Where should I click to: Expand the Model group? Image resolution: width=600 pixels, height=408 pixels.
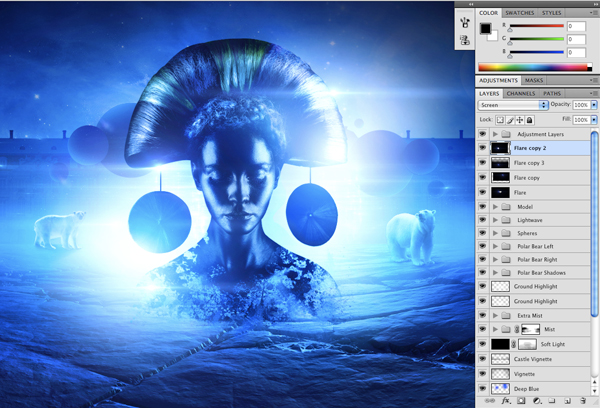495,207
